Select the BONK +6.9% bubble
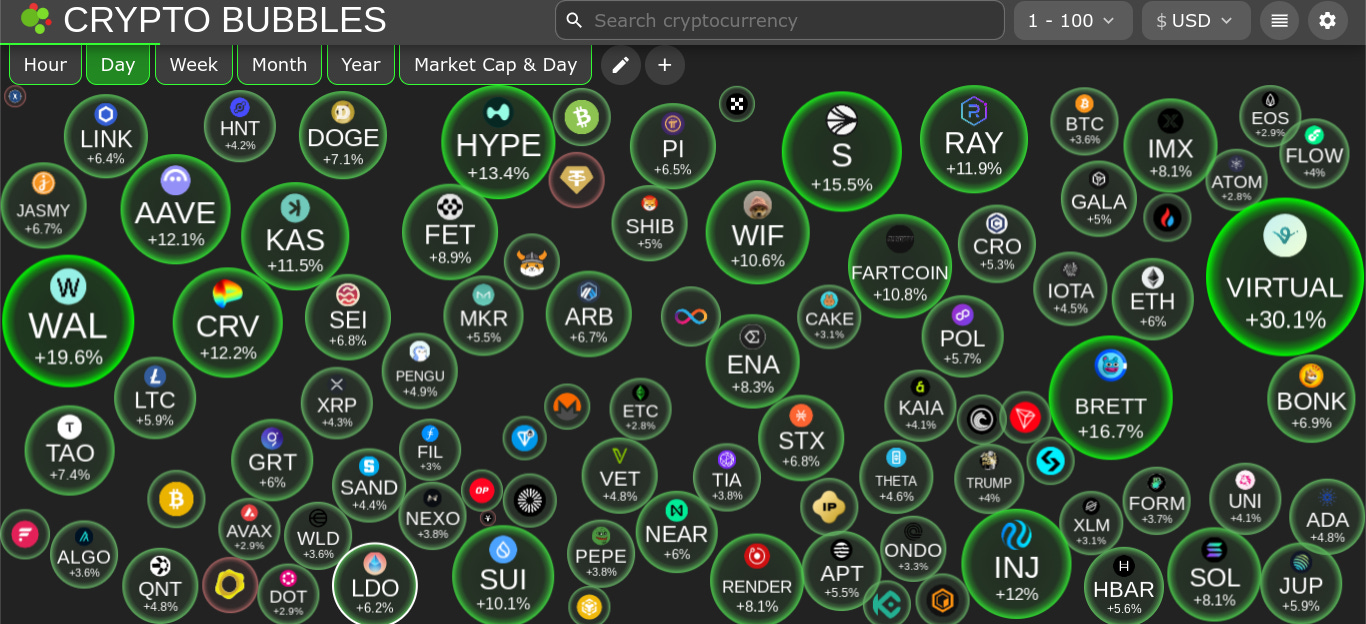This screenshot has width=1366, height=624. tap(1311, 398)
